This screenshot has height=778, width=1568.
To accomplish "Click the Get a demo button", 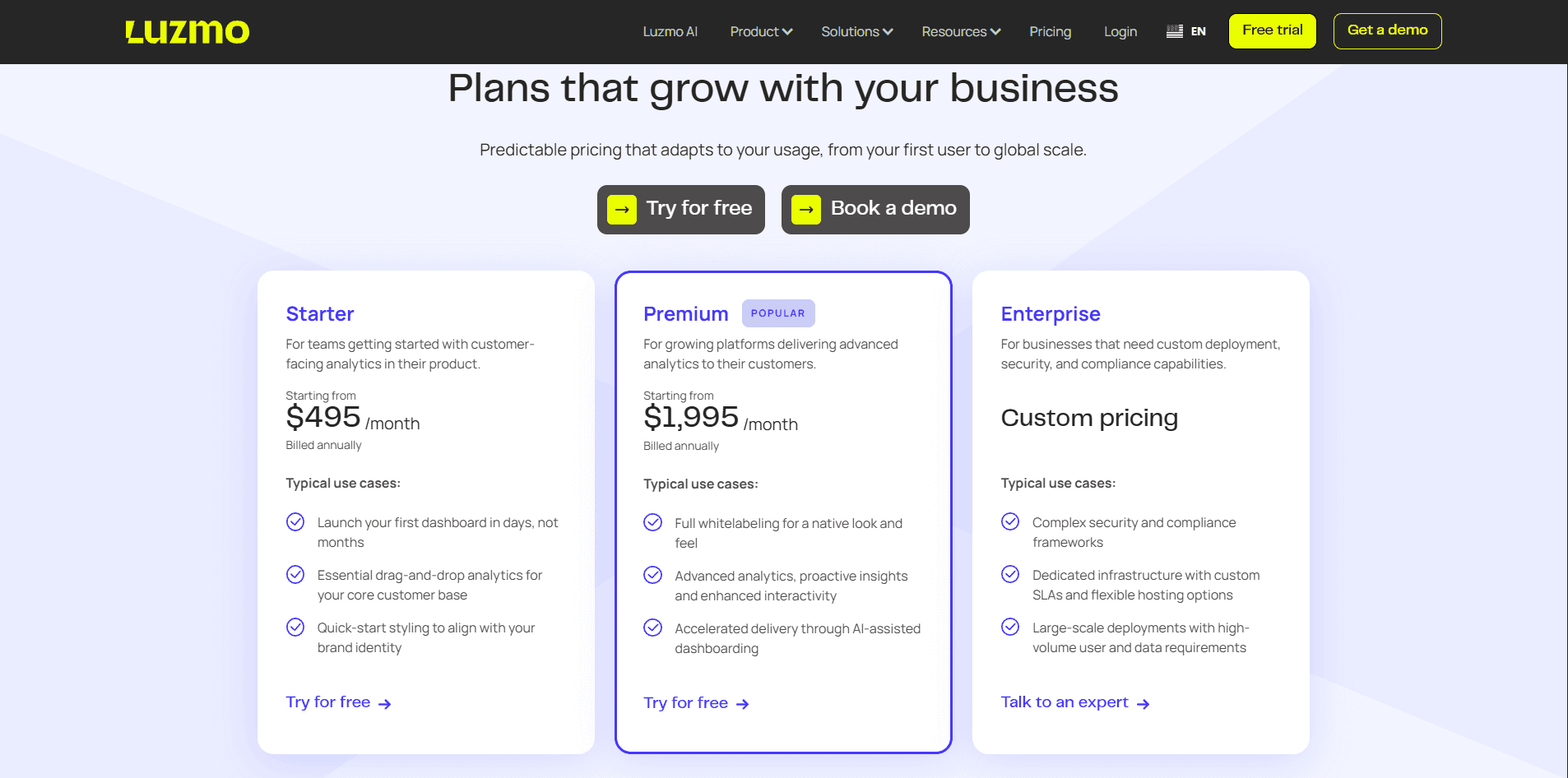I will 1387,30.
